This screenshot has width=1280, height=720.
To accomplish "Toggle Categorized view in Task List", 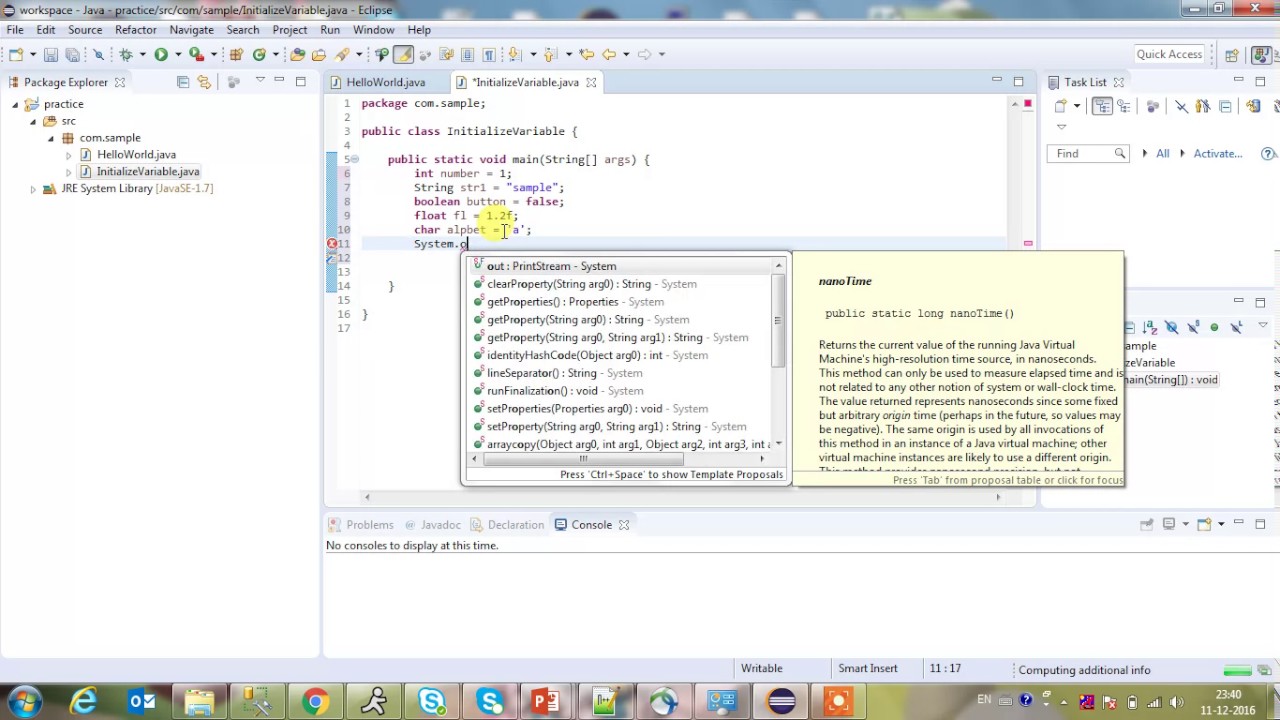I will [x=1102, y=106].
